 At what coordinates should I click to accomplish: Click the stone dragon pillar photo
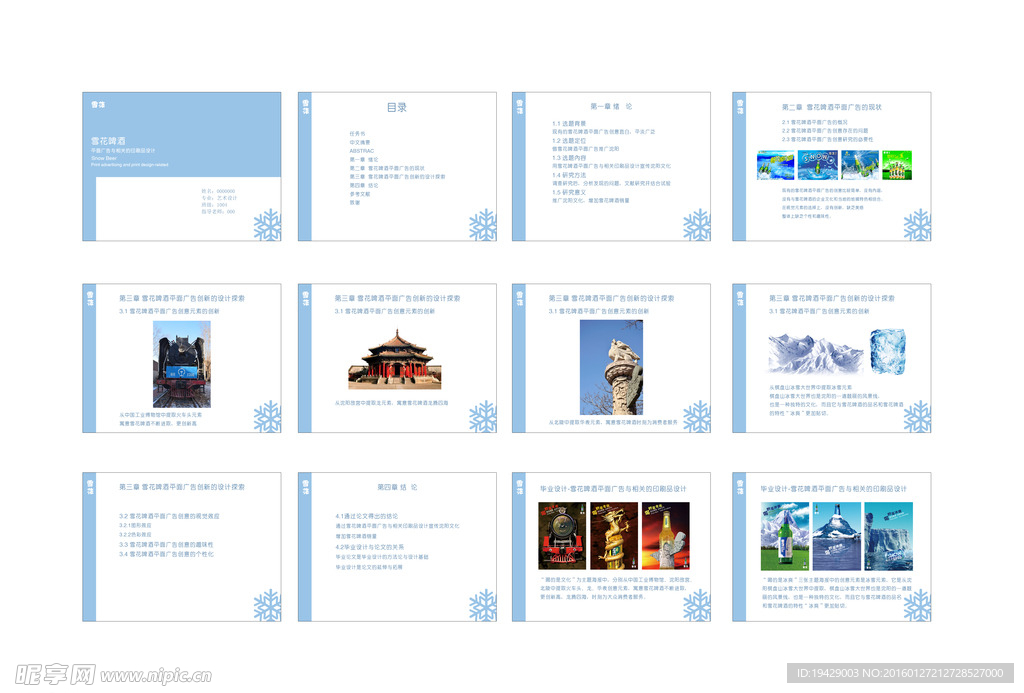[611, 367]
